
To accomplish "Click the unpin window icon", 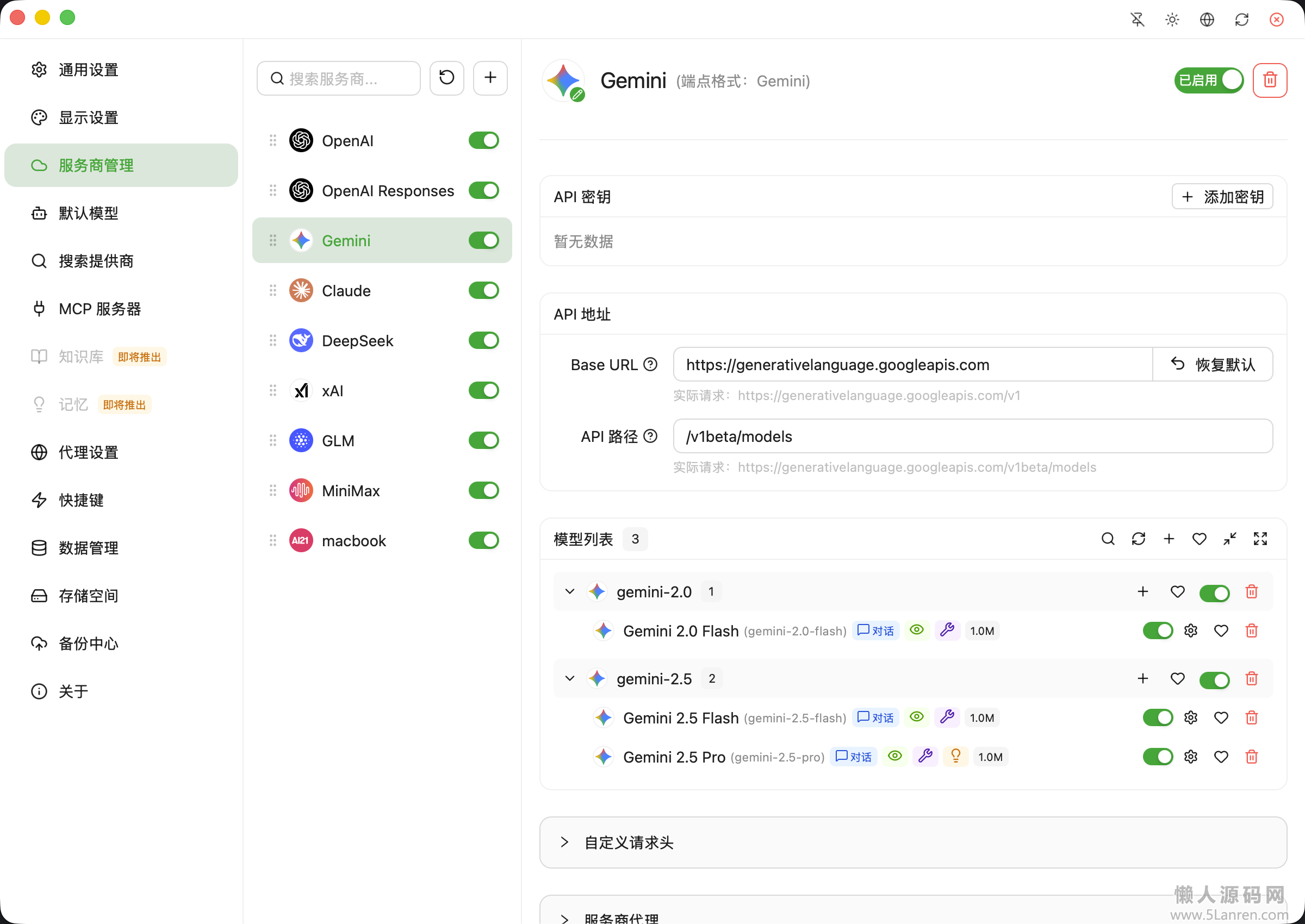I will [1137, 20].
